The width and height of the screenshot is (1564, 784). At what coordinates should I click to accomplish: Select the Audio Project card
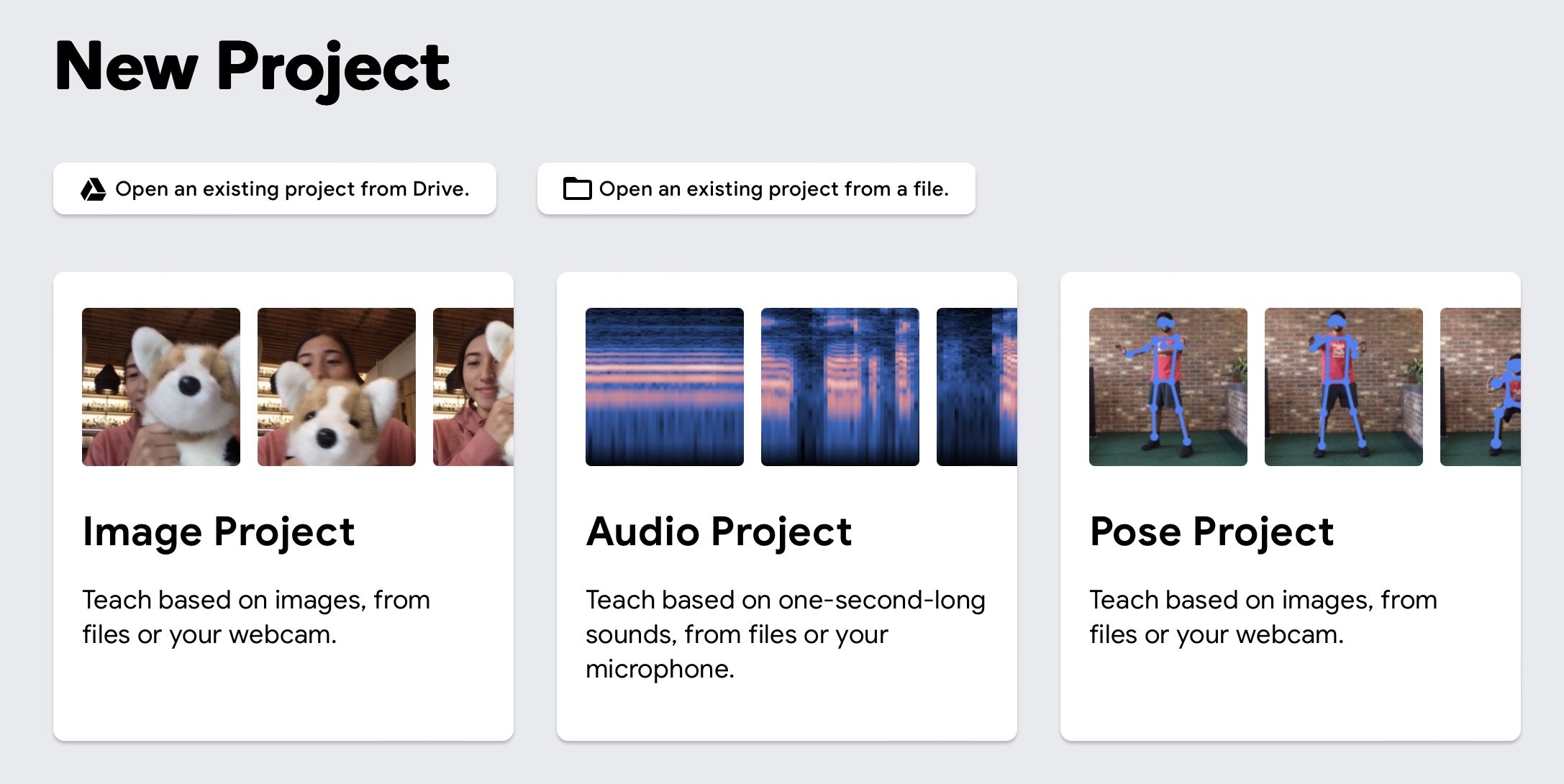788,503
